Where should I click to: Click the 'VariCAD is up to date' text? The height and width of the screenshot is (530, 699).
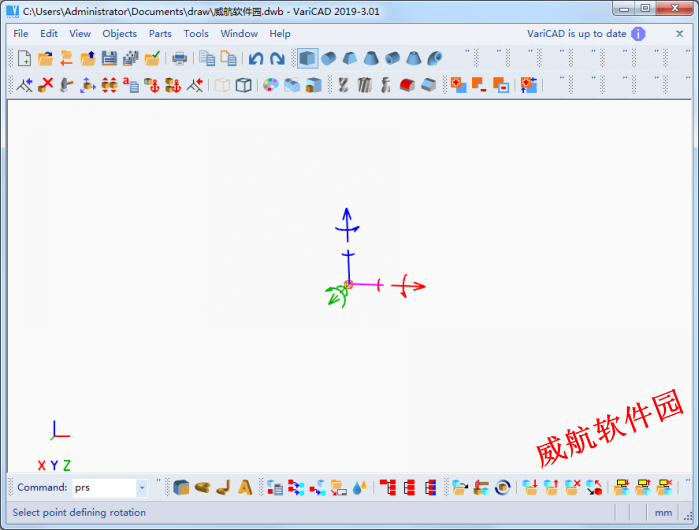point(576,33)
